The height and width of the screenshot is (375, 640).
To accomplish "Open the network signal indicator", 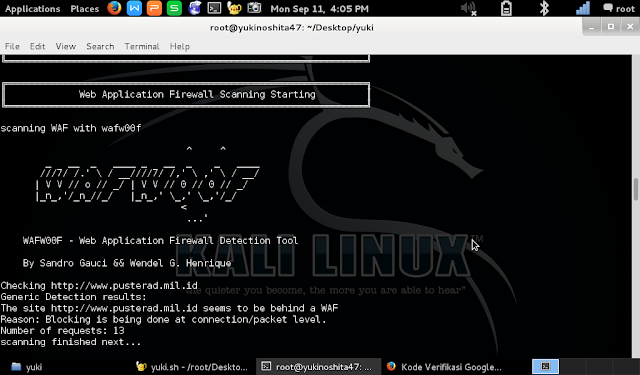I will click(x=582, y=9).
